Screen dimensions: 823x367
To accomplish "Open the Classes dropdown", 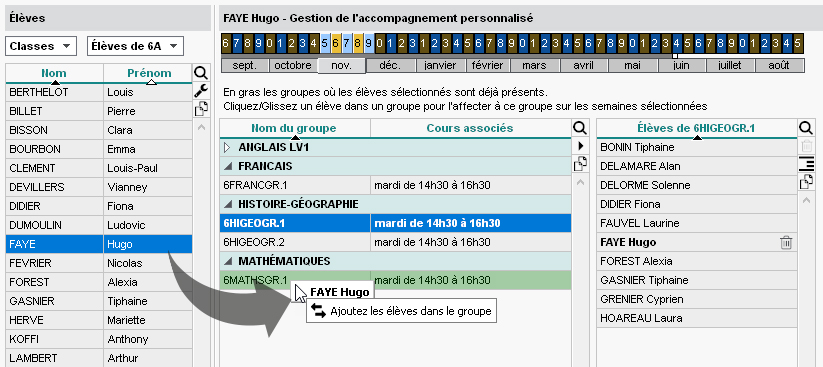I will (41, 46).
